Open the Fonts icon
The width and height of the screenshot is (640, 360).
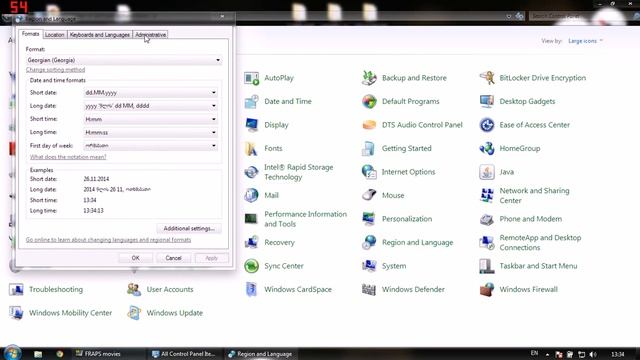click(251, 149)
